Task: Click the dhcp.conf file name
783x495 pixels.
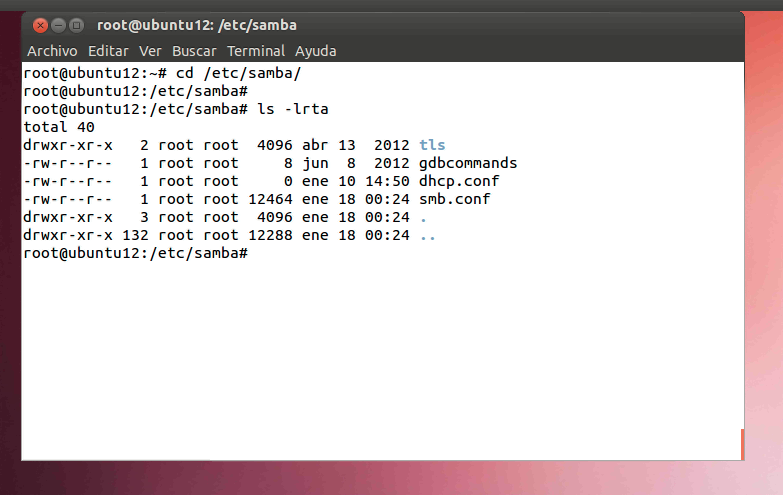Action: [459, 181]
